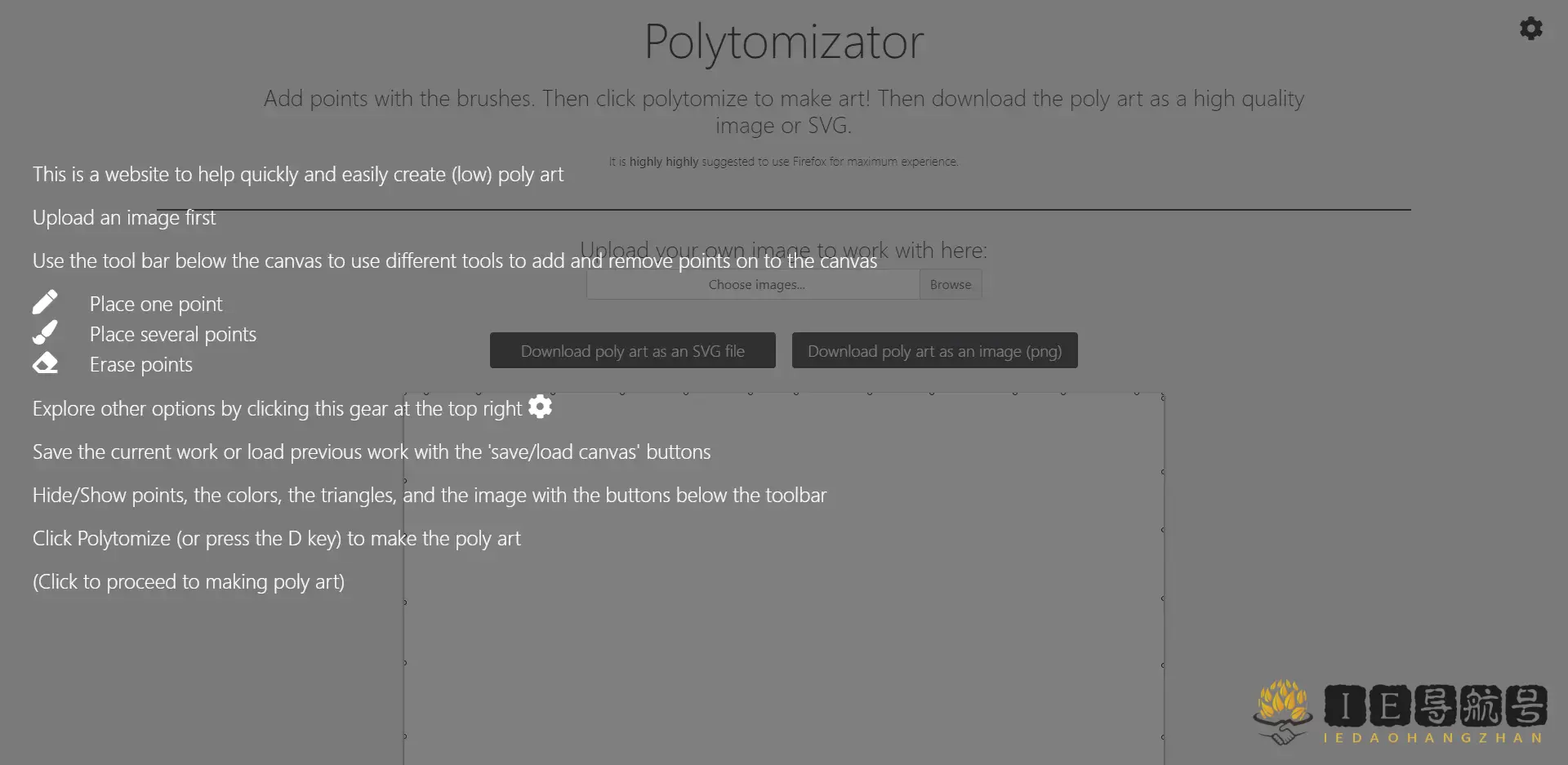Click the 'Upload your own image' heading

click(783, 250)
